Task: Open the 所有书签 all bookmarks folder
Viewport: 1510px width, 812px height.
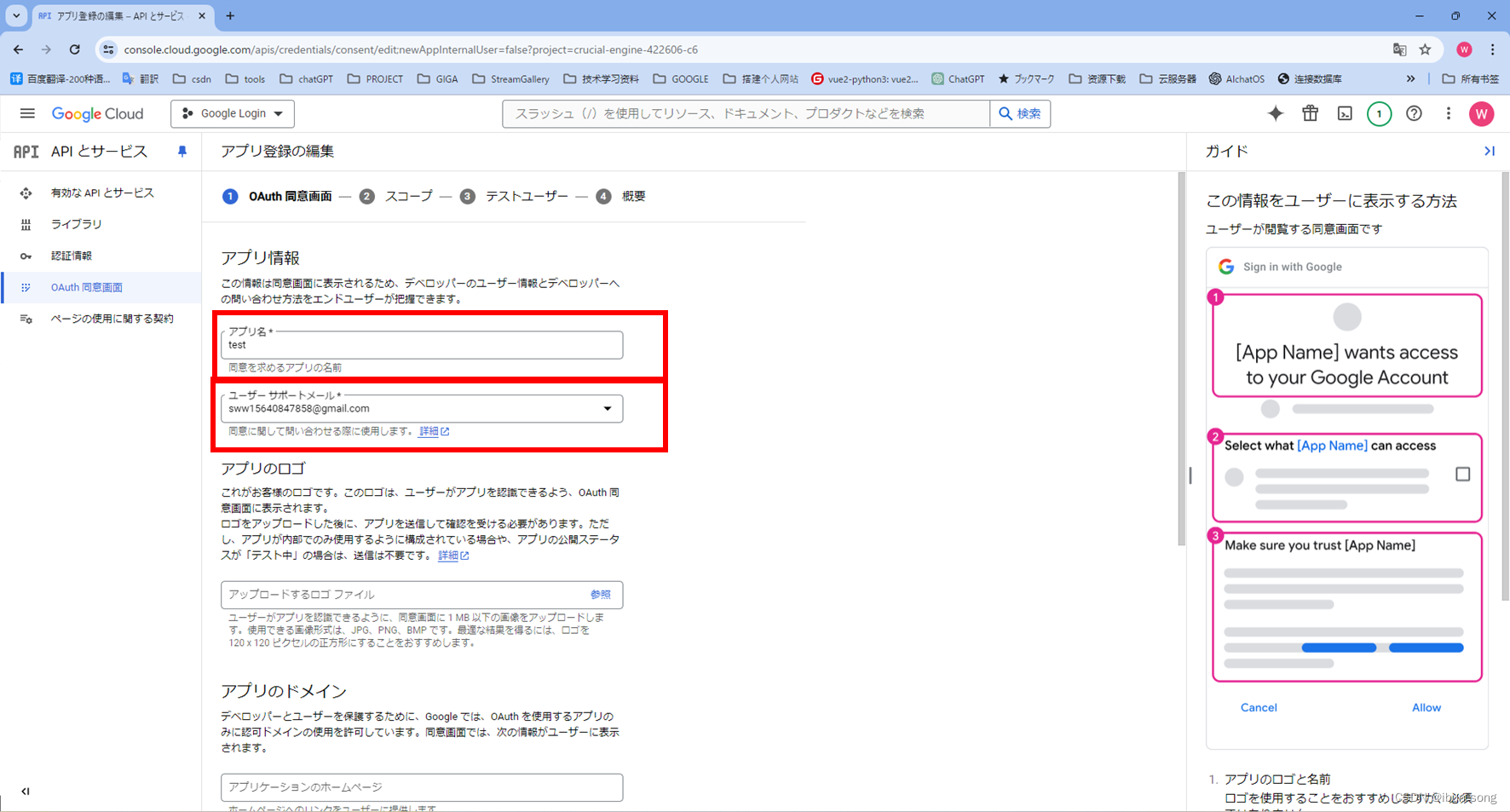Action: [1471, 78]
